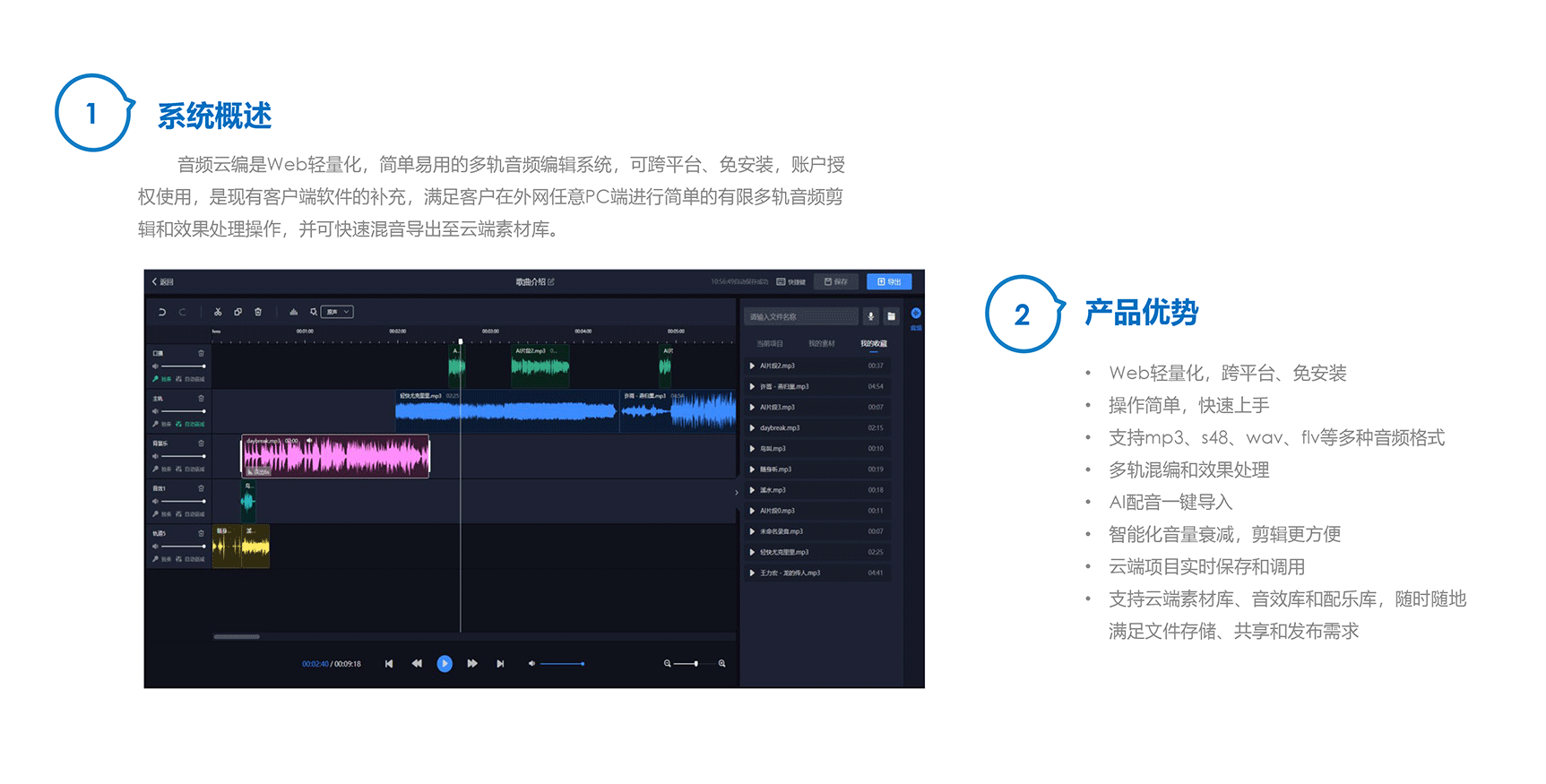The height and width of the screenshot is (784, 1546).
Task: Start recording with microphone icon
Action: coord(870,316)
